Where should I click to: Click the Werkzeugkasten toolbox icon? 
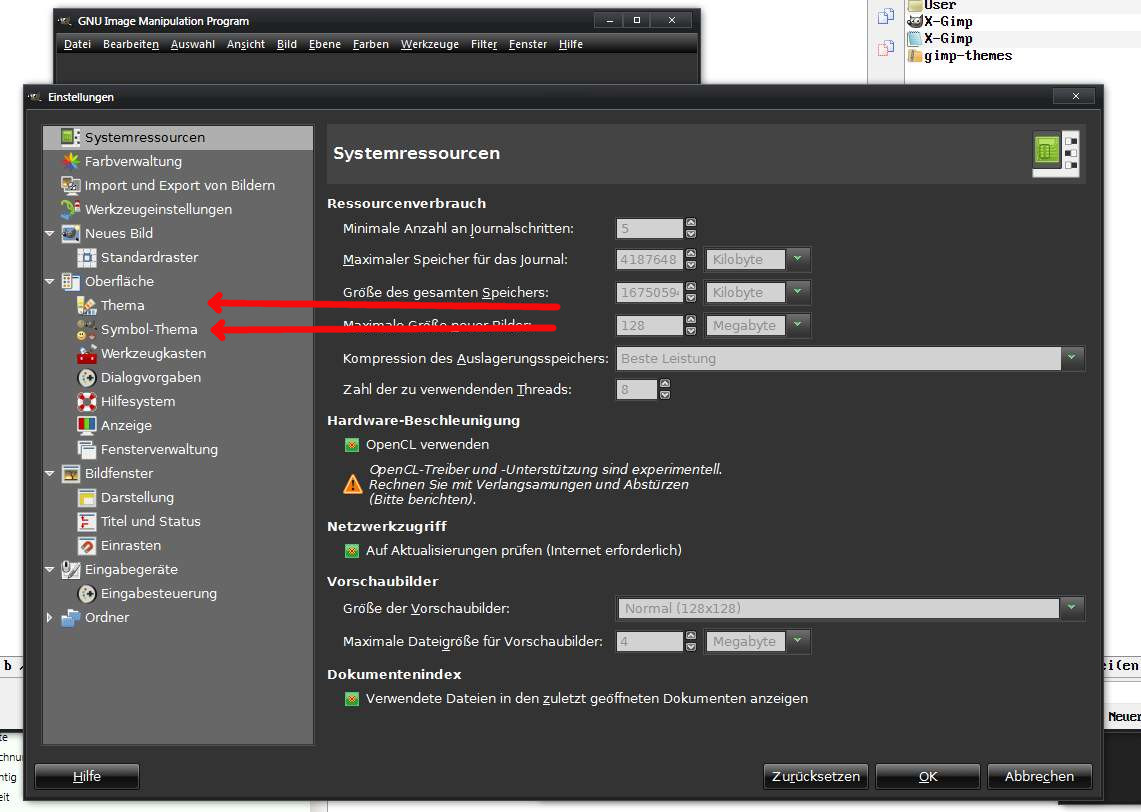coord(87,354)
